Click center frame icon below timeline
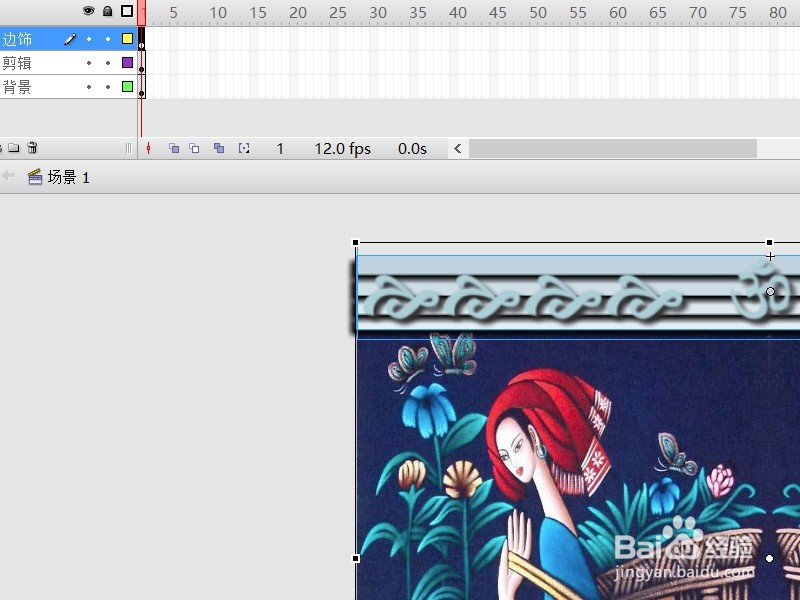The height and width of the screenshot is (600, 800). pos(148,148)
